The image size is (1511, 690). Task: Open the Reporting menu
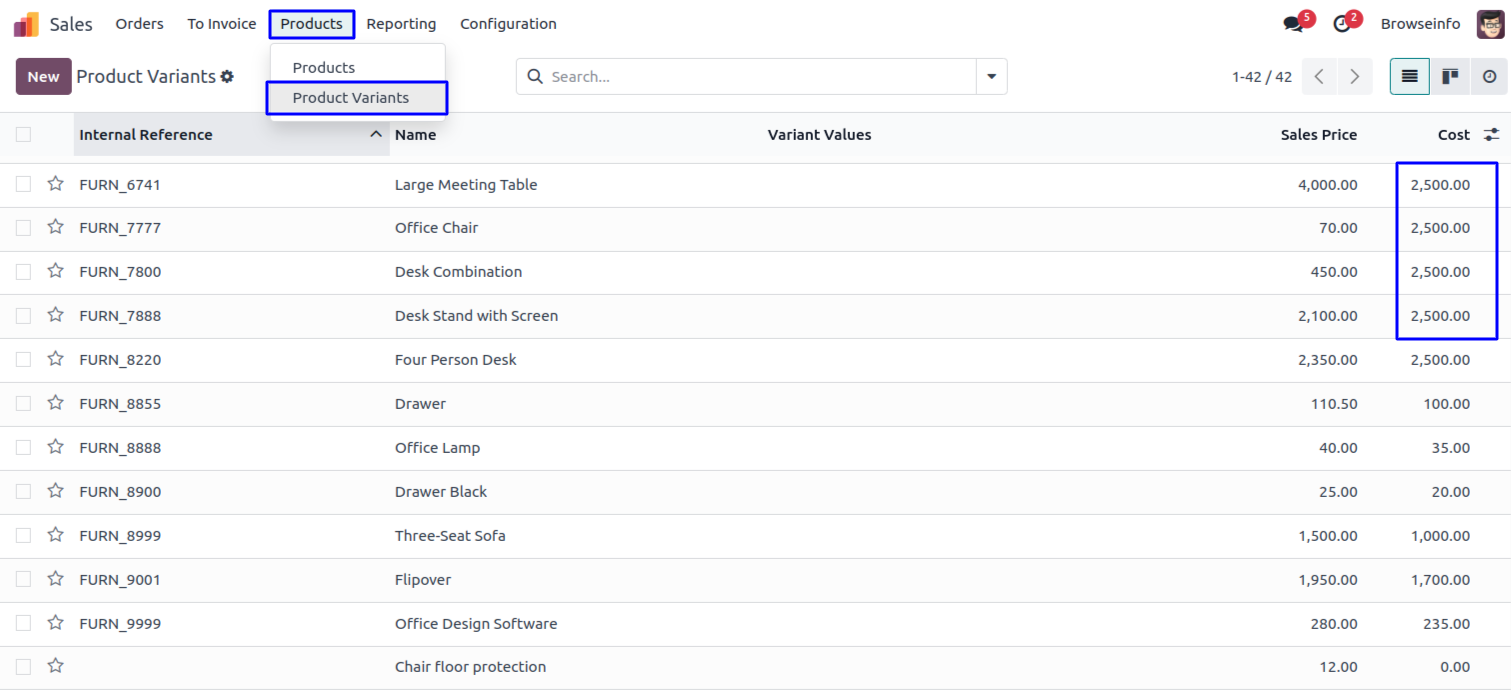(401, 24)
